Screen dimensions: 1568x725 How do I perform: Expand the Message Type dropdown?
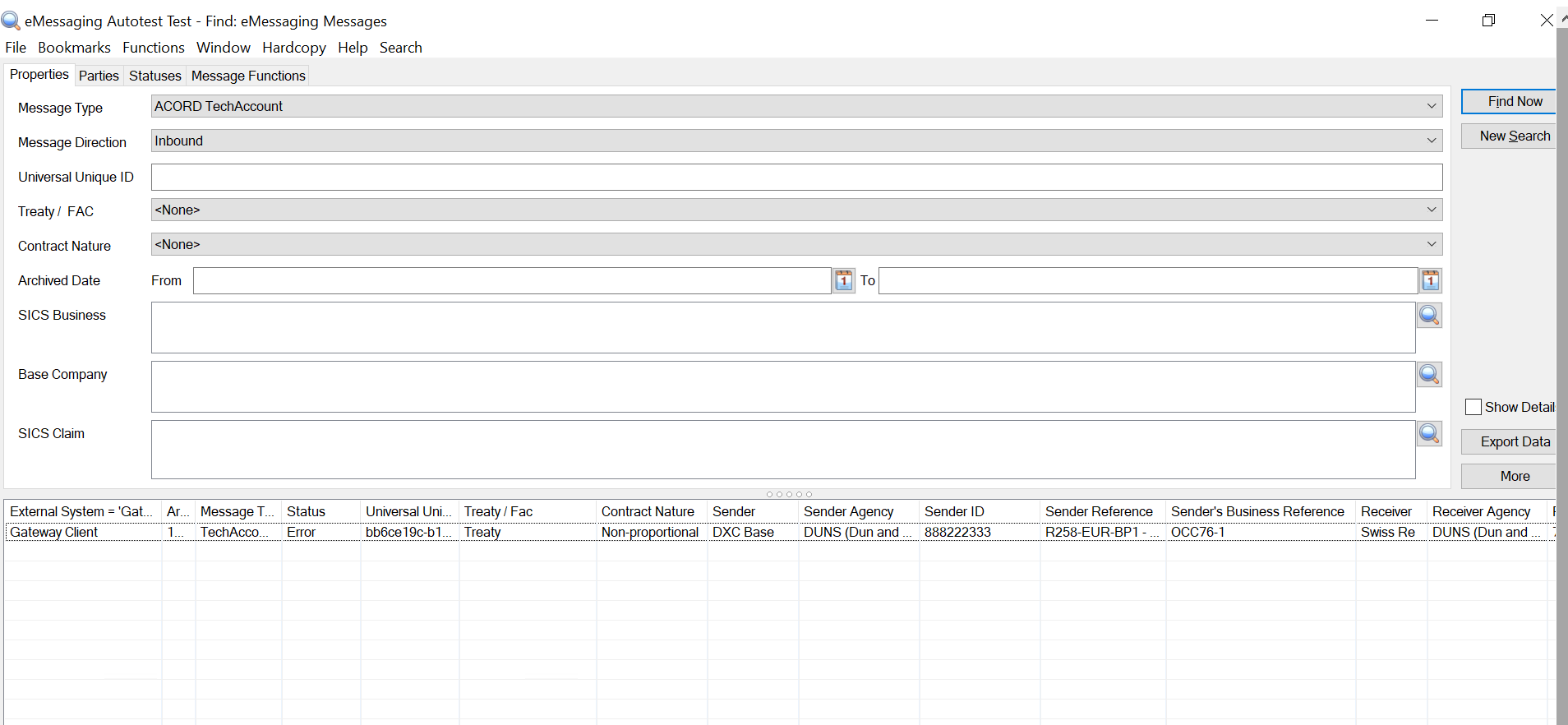[1431, 106]
